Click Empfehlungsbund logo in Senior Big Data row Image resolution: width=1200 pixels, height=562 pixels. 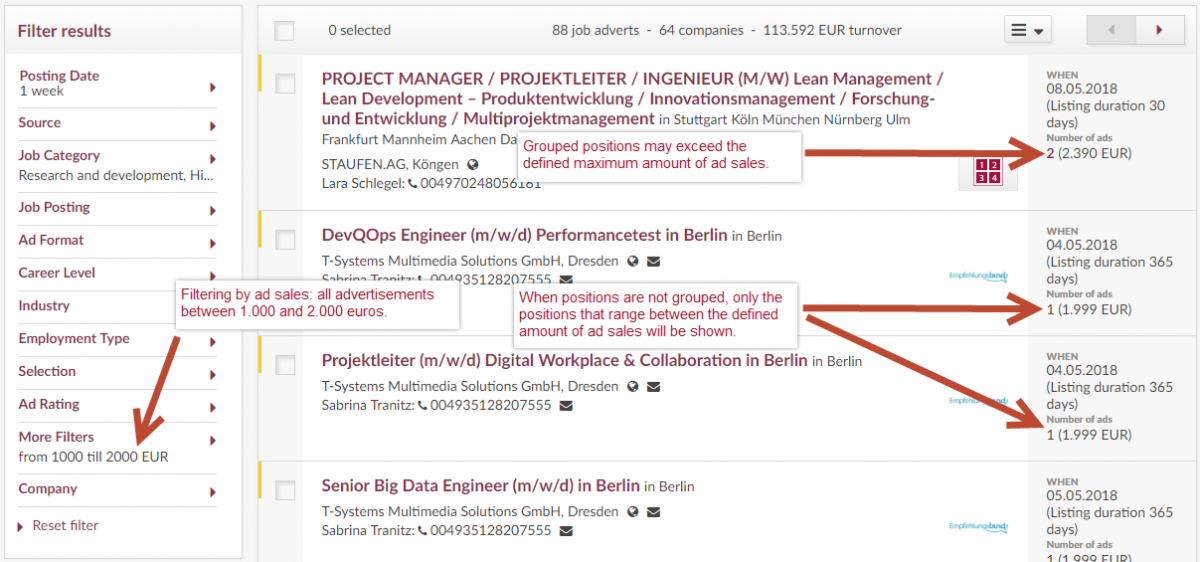pyautogui.click(x=979, y=525)
